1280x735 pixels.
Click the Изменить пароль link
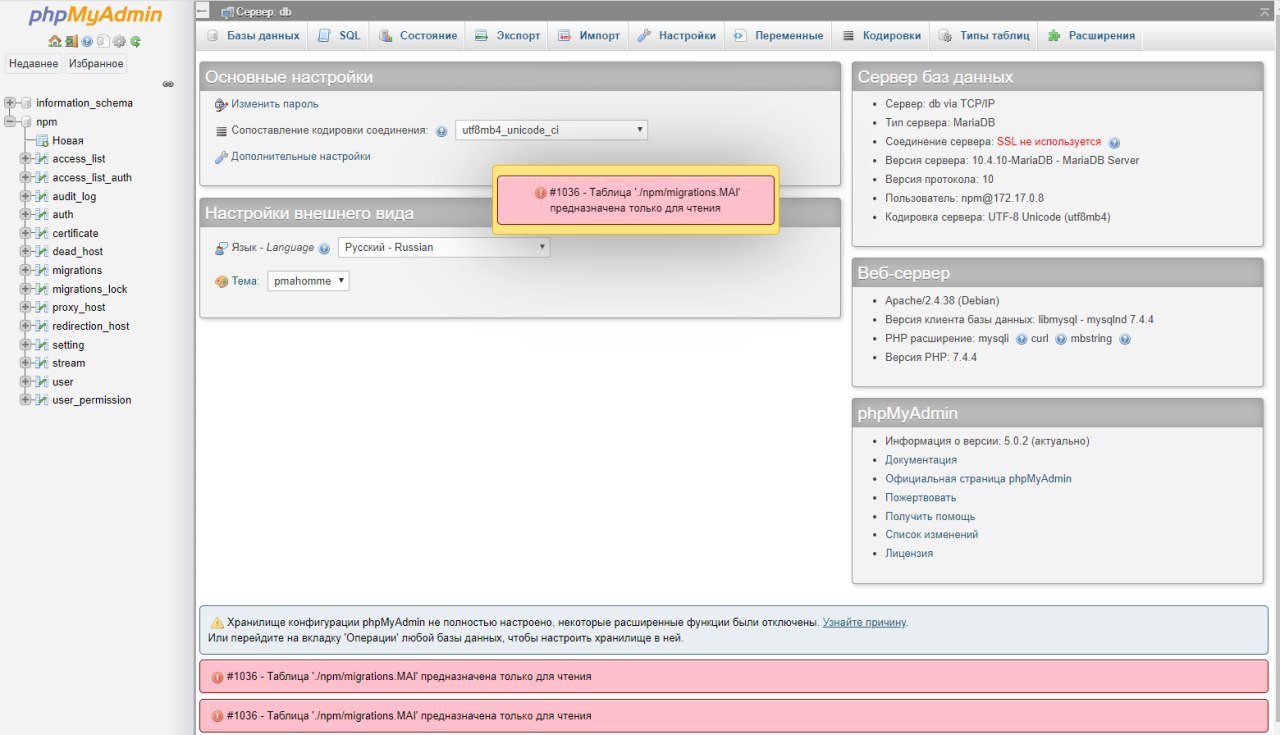point(275,104)
